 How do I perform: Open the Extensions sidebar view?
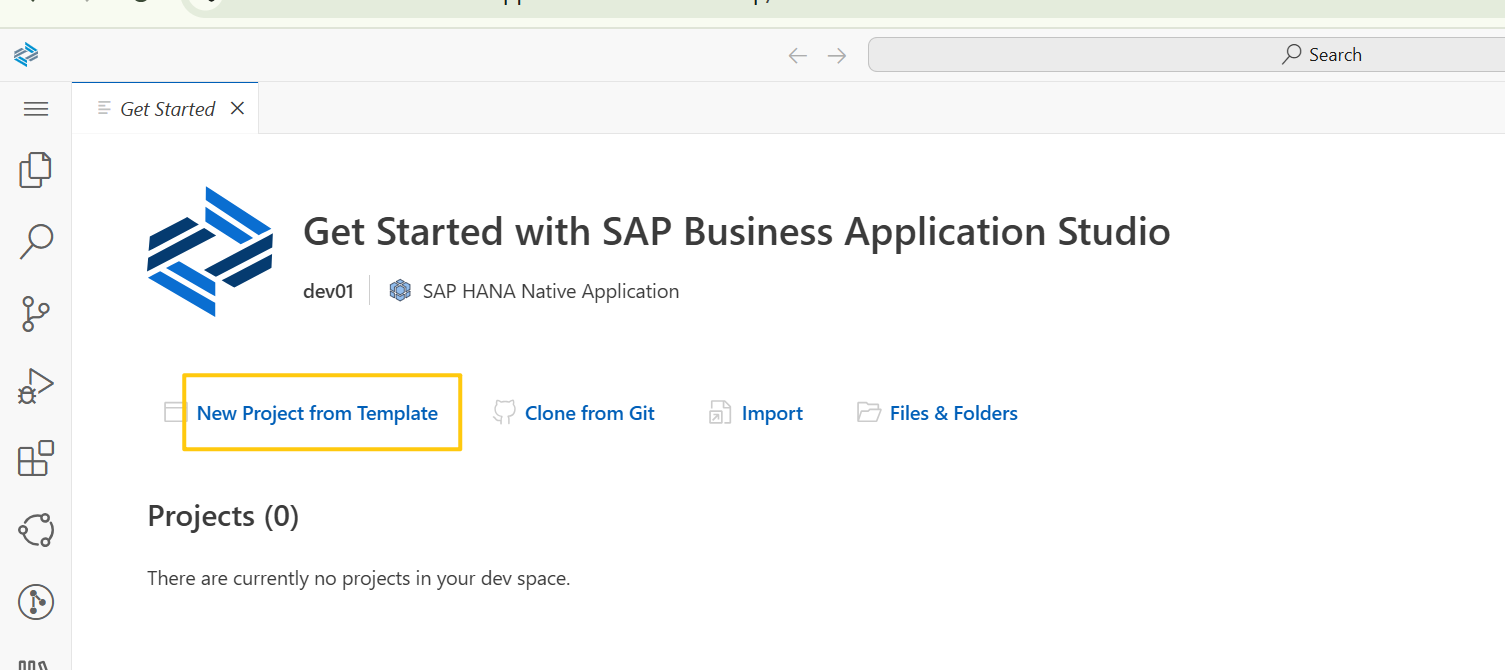point(36,458)
